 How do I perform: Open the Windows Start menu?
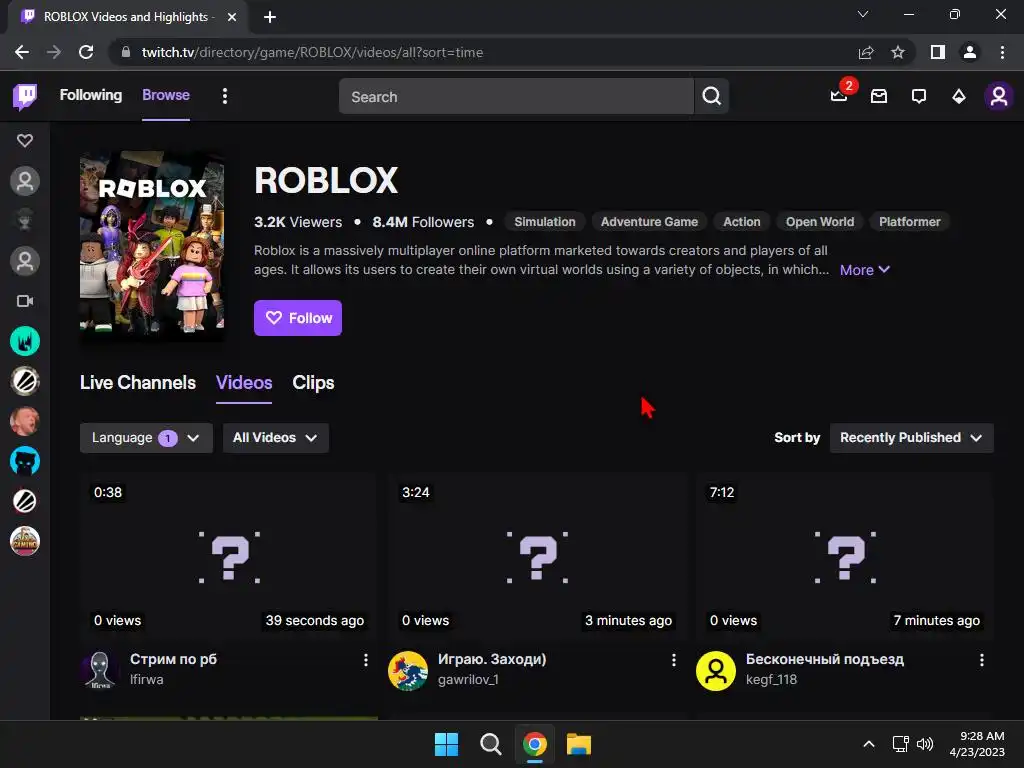[447, 744]
